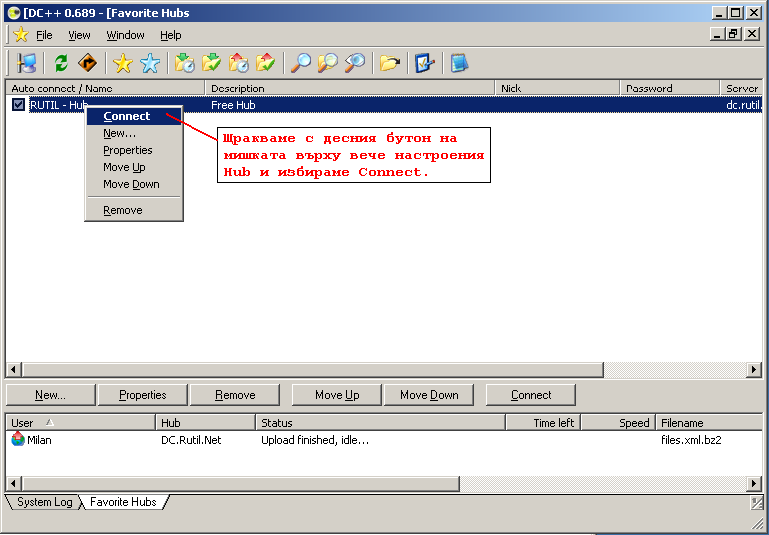Image resolution: width=769 pixels, height=535 pixels.
Task: Open Favorite Hubs via yellow star toolbar icon
Action: click(123, 63)
